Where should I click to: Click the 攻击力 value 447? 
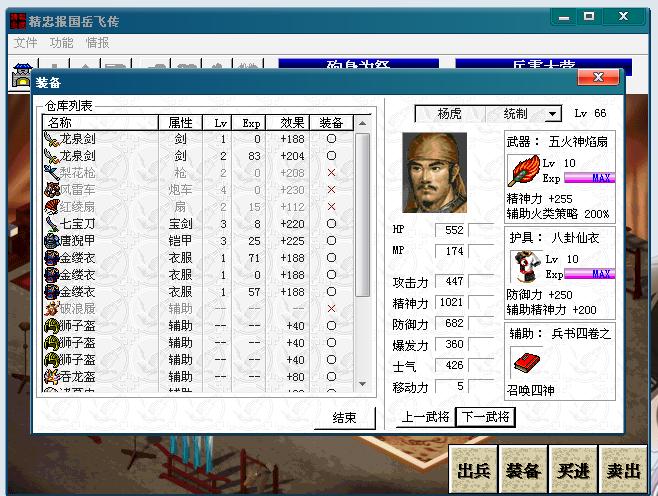pos(451,281)
